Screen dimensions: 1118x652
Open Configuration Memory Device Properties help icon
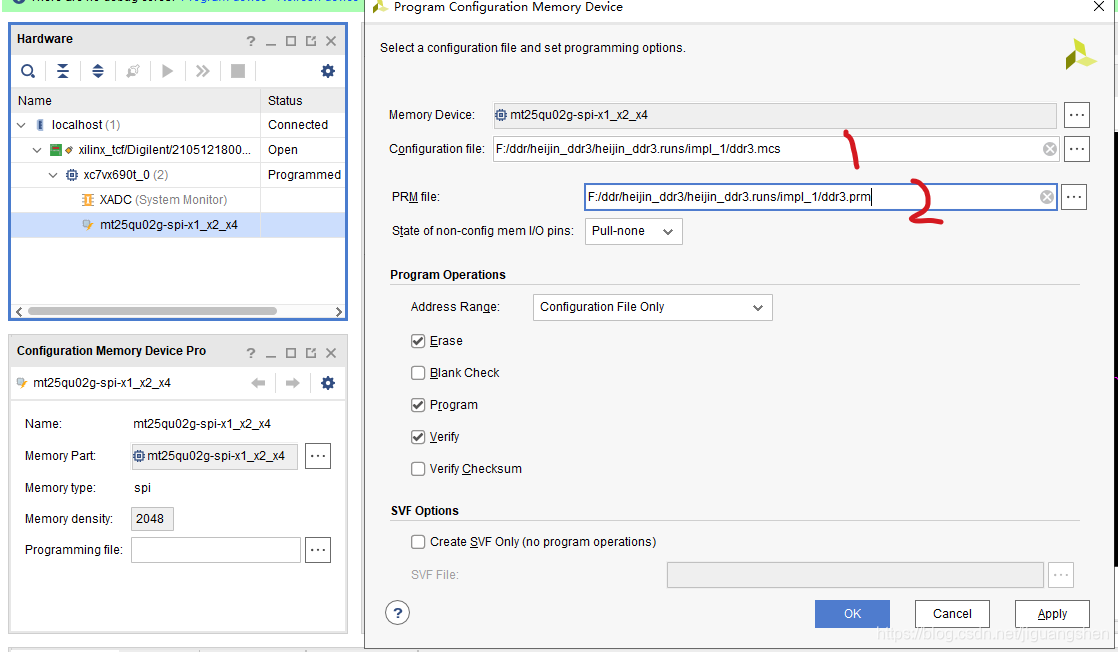tap(251, 353)
